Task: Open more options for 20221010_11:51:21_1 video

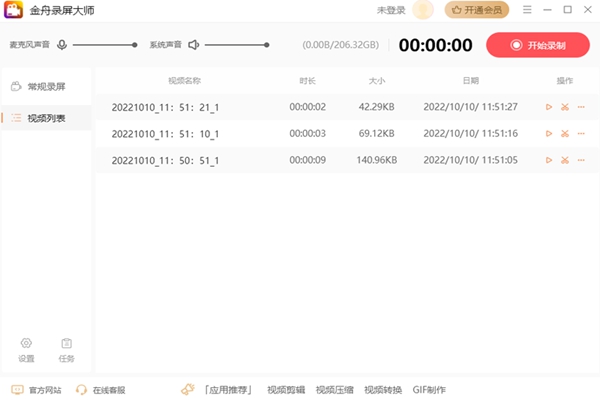Action: pos(581,107)
